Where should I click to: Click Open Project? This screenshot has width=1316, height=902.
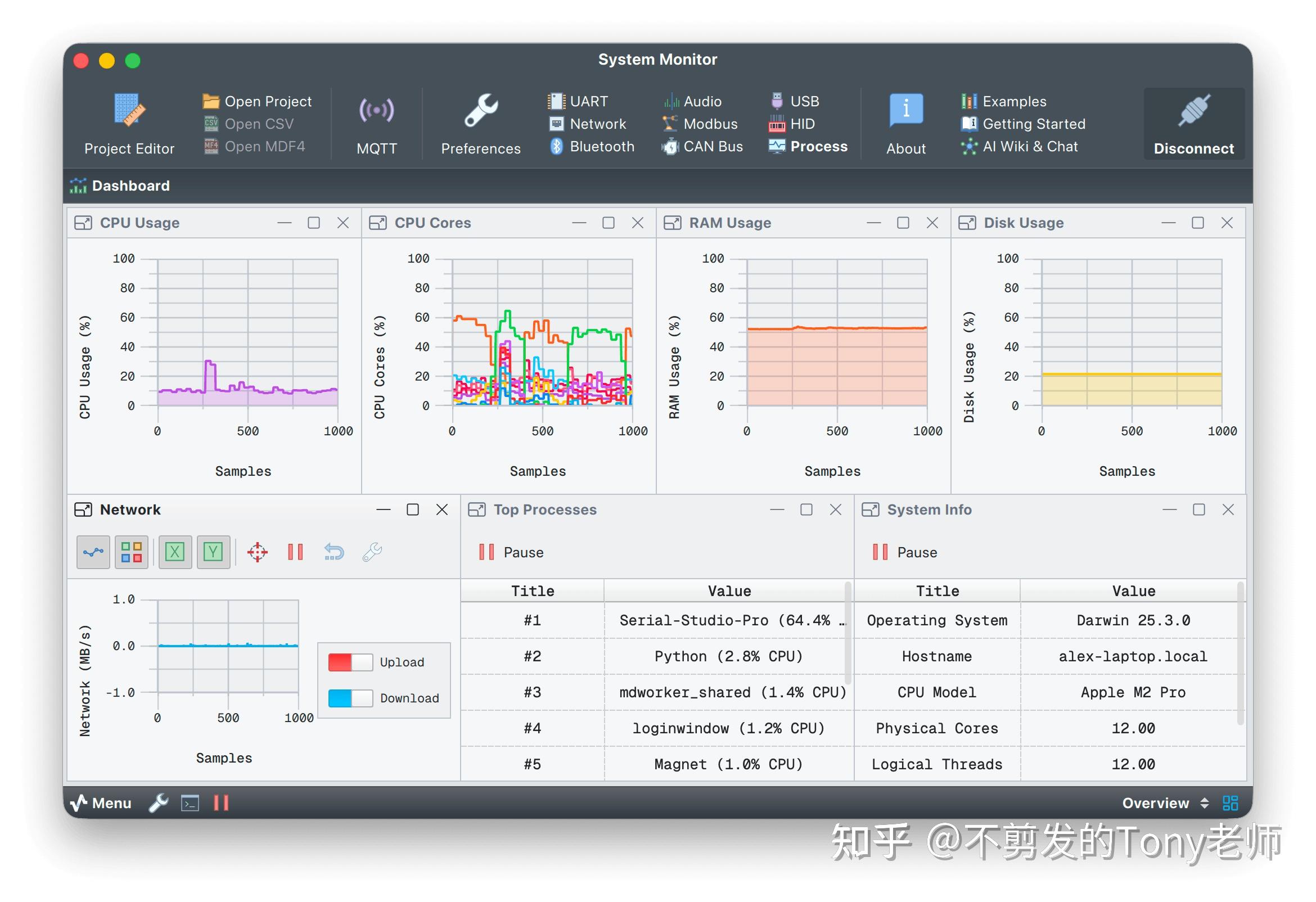tap(257, 101)
